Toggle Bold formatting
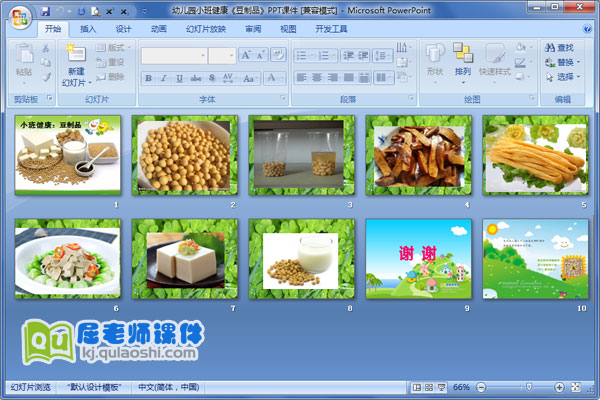 (148, 78)
